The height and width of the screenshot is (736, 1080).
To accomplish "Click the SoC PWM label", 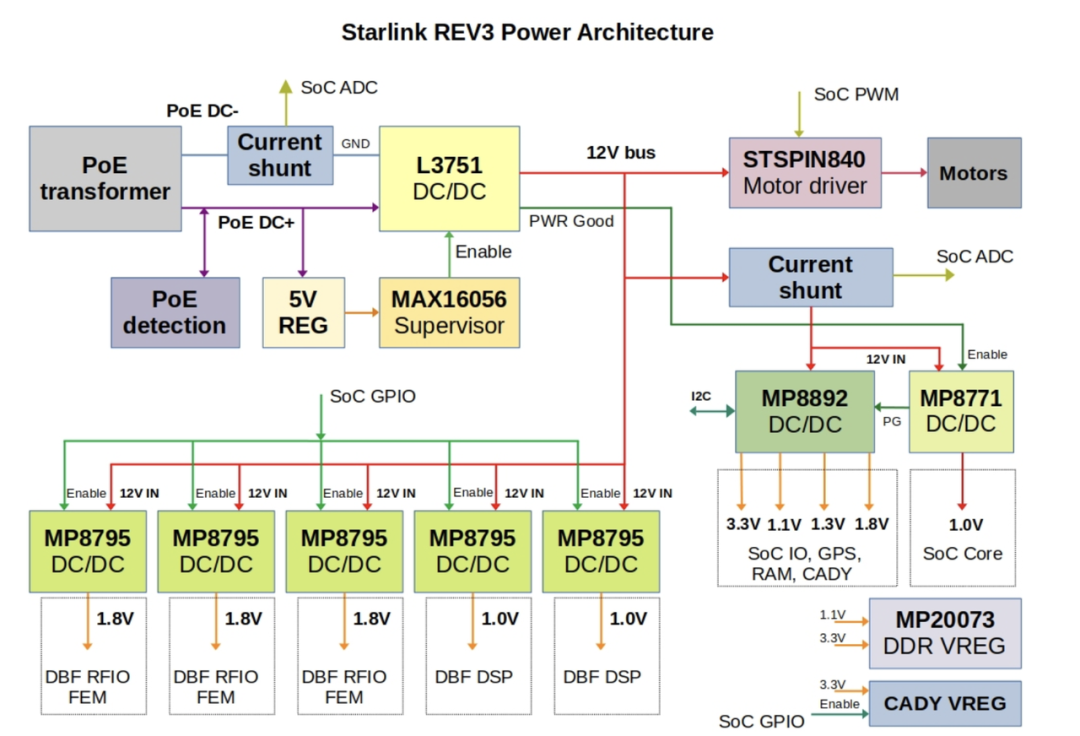I will 856,94.
